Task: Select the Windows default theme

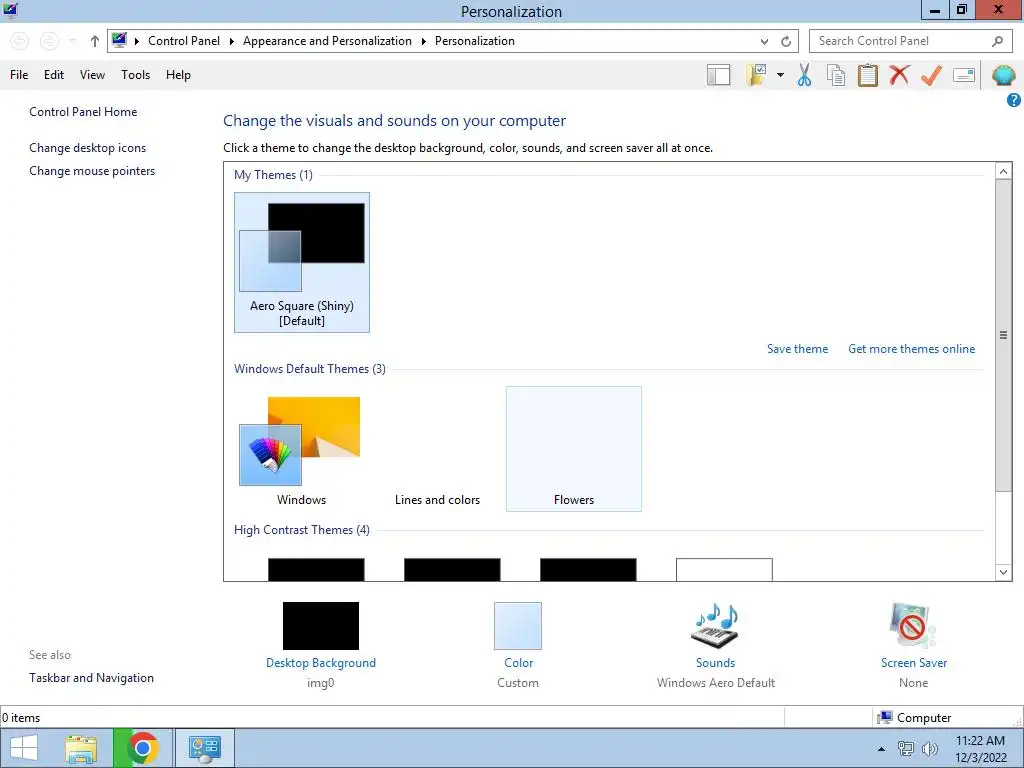Action: click(301, 449)
